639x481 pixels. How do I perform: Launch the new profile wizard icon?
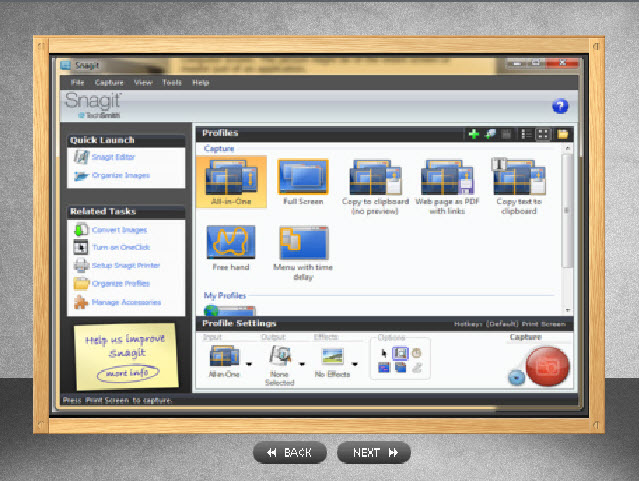(490, 134)
